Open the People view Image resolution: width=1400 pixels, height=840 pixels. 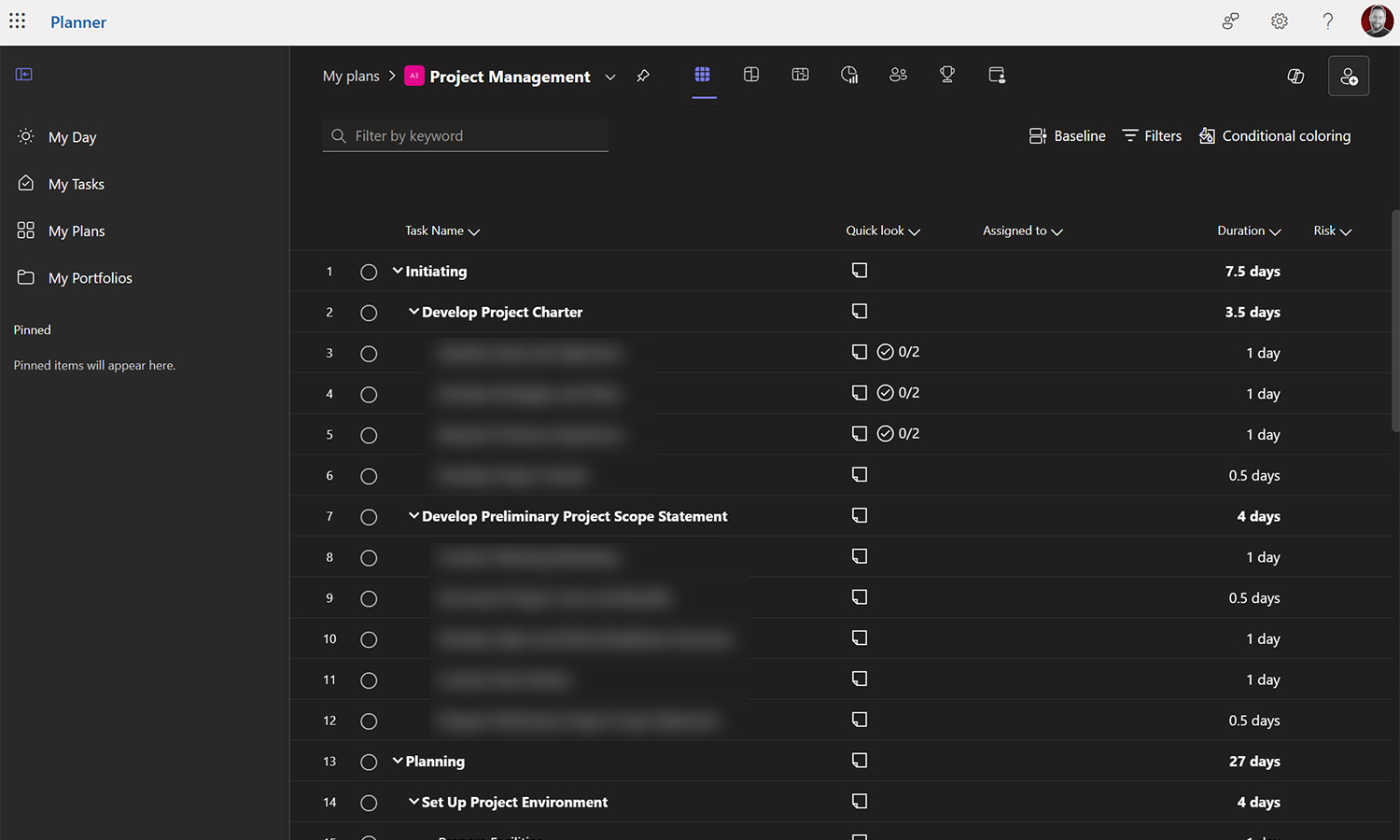898,75
